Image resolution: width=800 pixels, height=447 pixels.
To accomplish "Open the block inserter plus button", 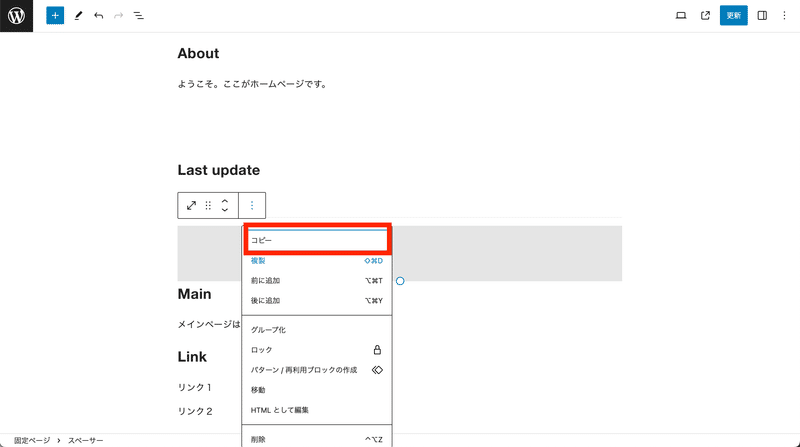I will click(55, 16).
